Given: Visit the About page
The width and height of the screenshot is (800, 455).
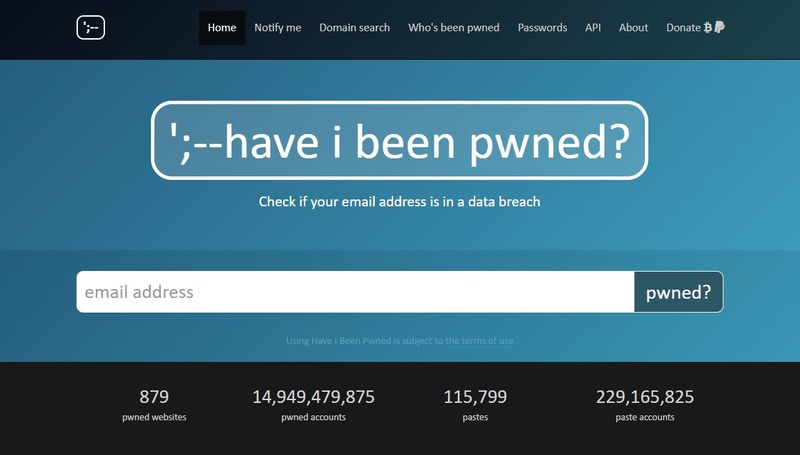Looking at the screenshot, I should coord(633,28).
